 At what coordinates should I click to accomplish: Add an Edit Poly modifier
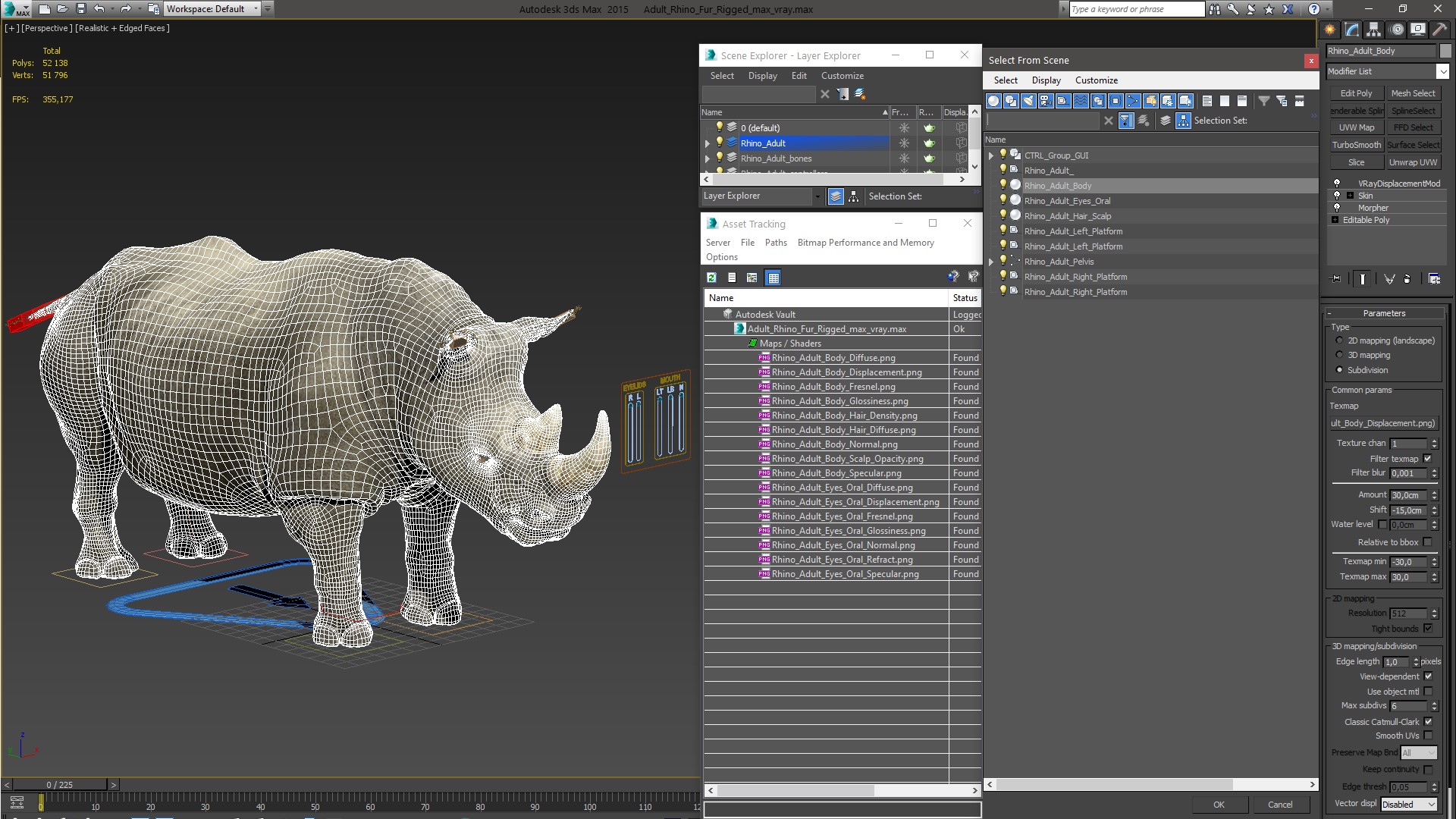[x=1356, y=93]
